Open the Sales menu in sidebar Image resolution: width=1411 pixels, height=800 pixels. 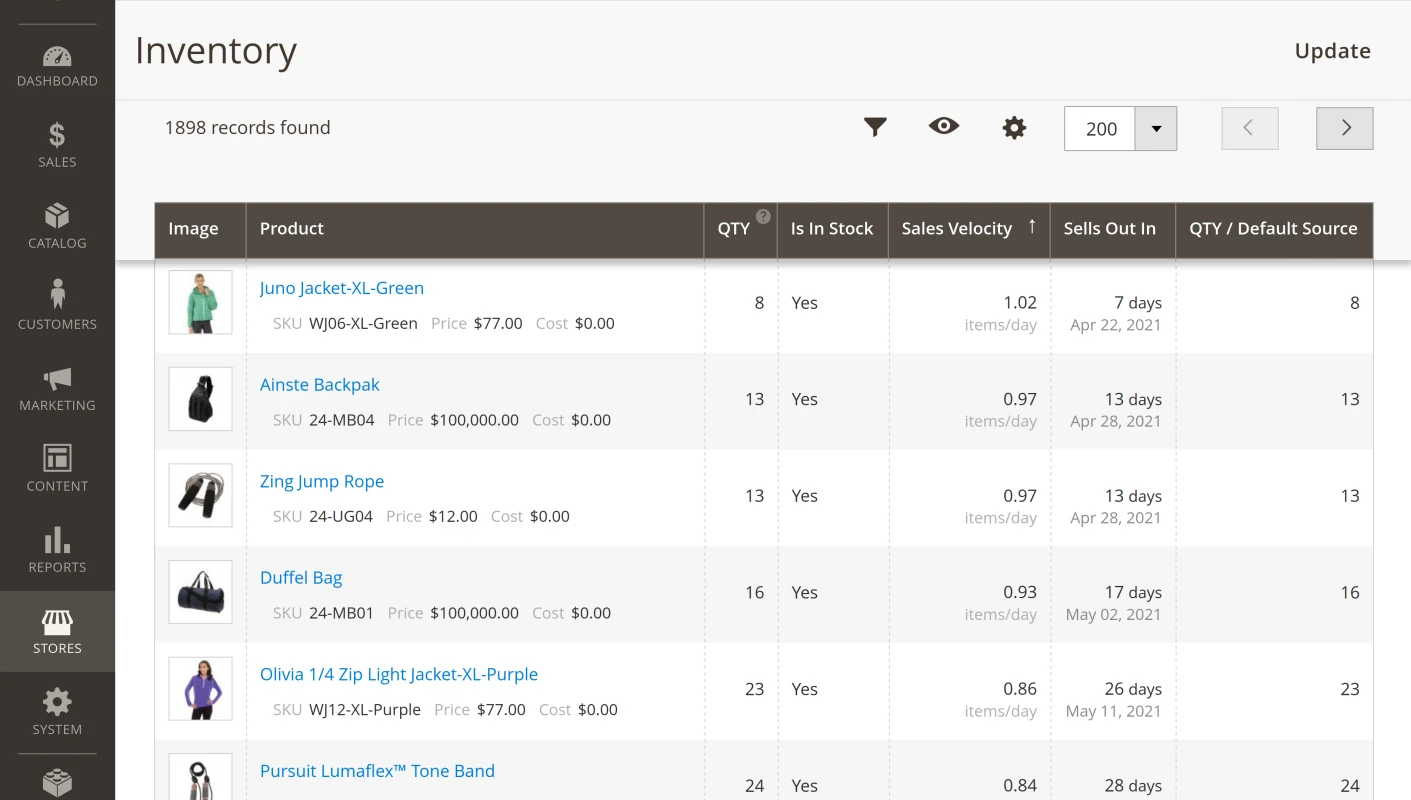point(57,145)
